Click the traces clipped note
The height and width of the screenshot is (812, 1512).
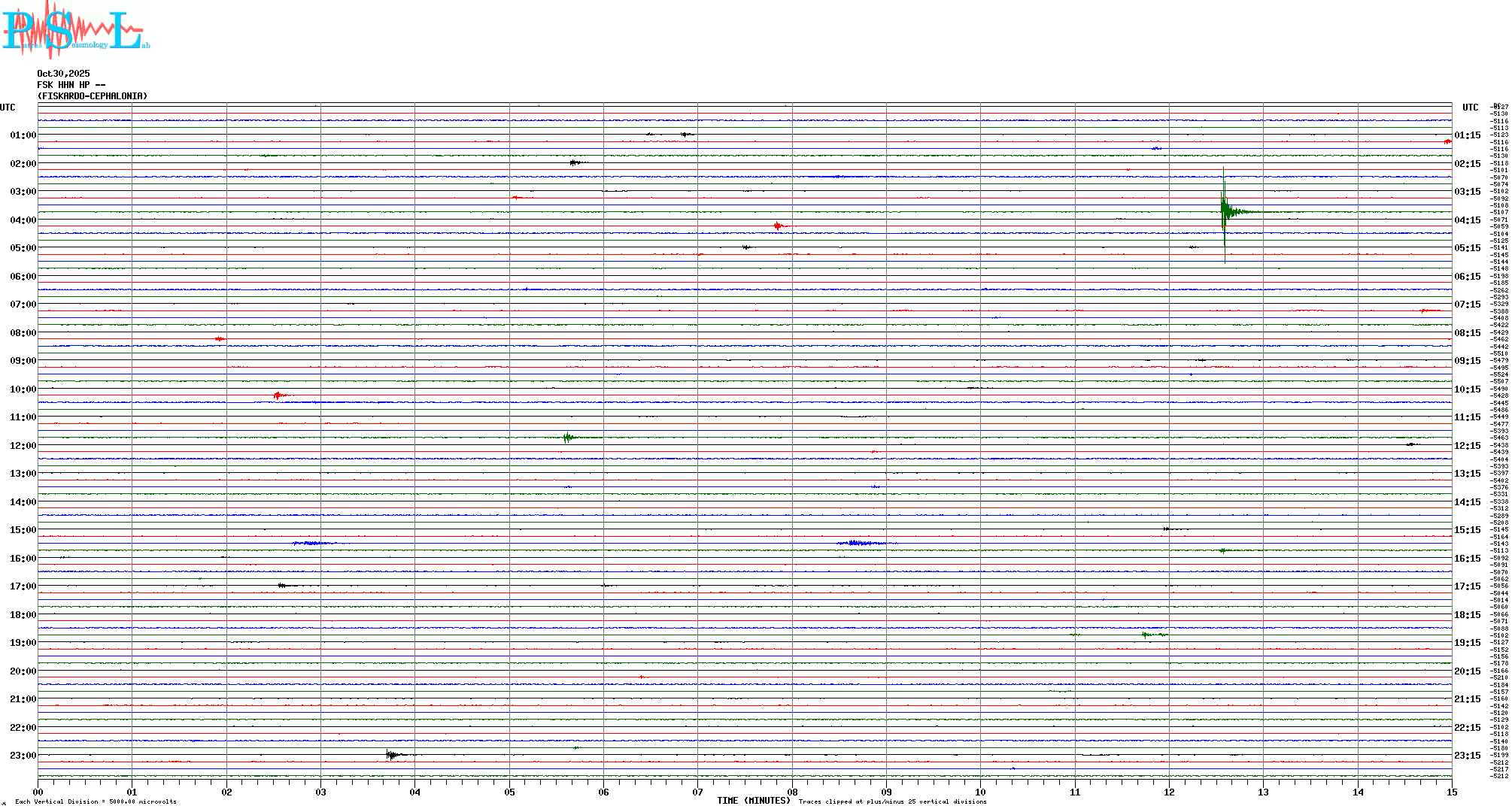coord(892,801)
